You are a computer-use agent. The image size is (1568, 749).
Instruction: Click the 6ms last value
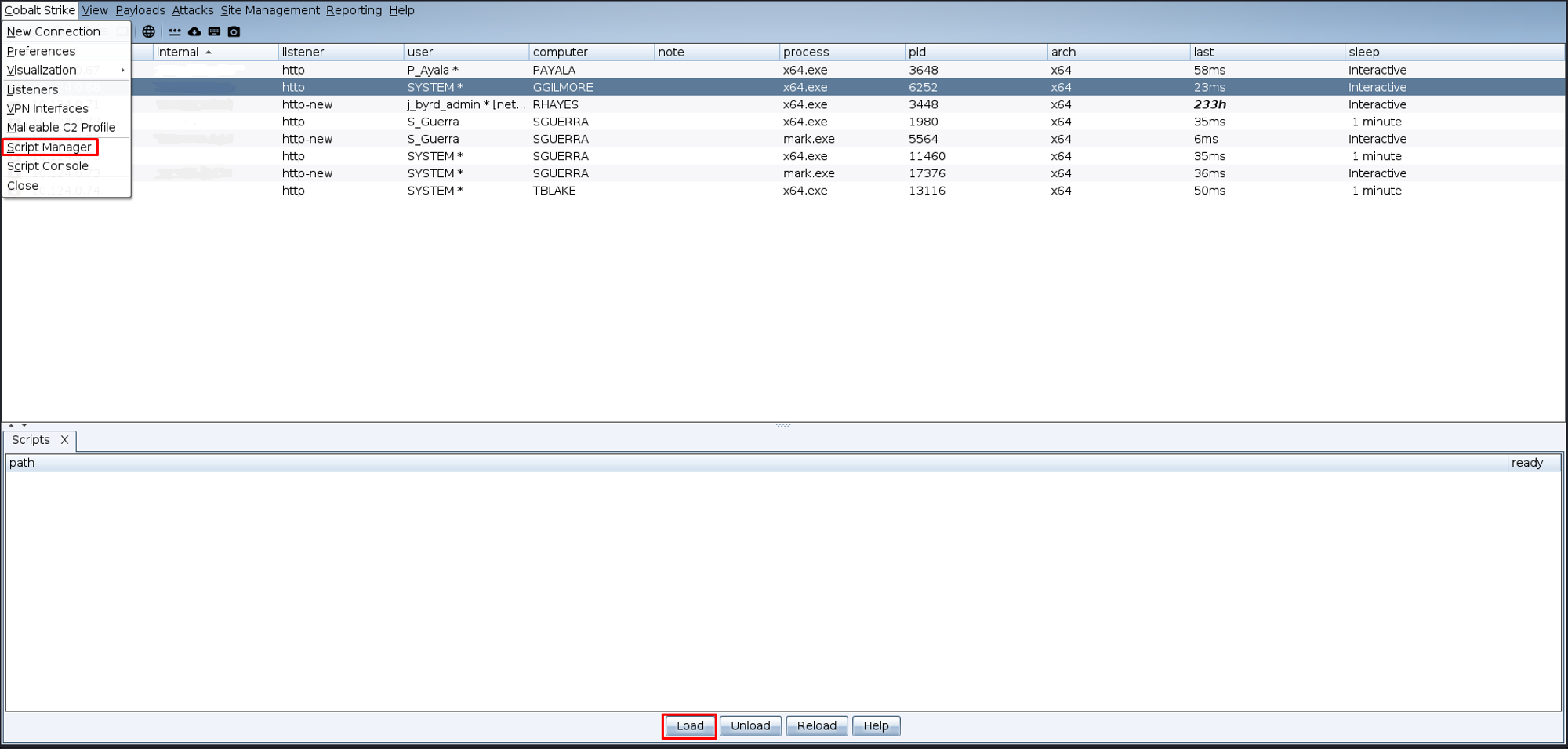[1206, 139]
